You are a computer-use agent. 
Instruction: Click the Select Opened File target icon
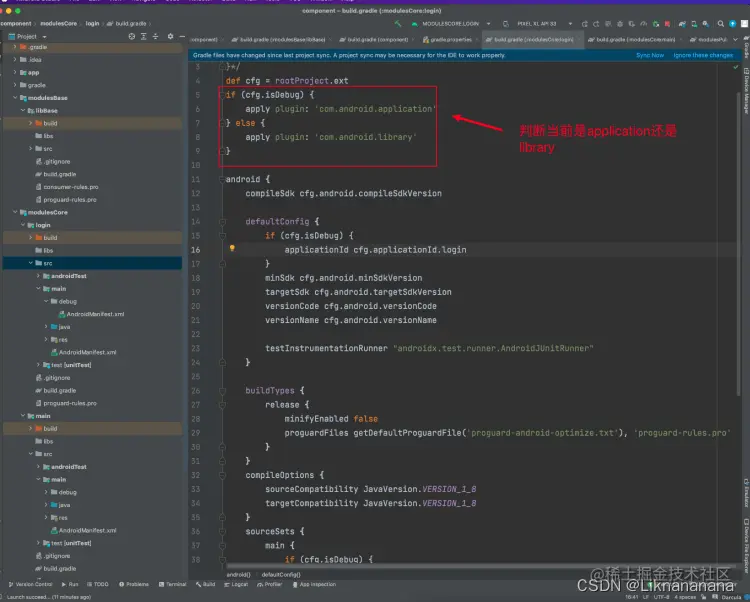tap(132, 36)
